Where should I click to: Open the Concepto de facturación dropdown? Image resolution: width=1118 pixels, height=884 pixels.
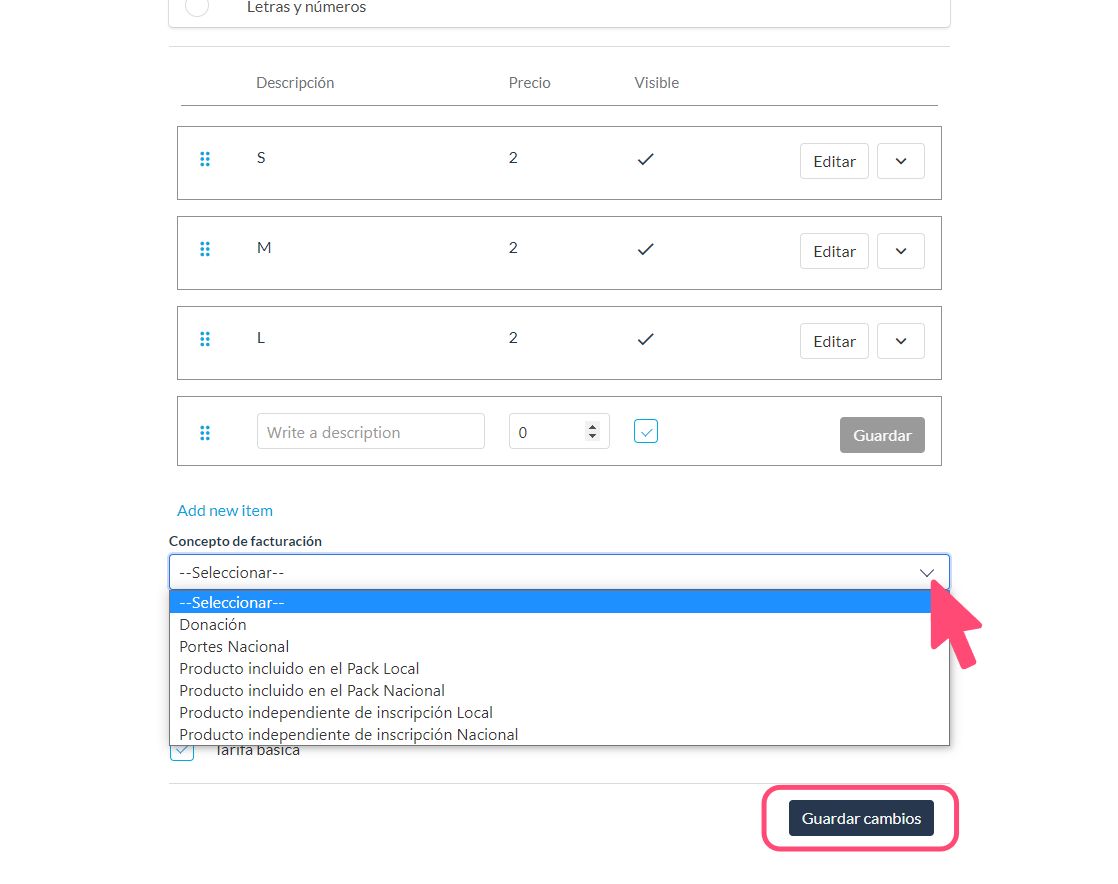click(x=559, y=573)
